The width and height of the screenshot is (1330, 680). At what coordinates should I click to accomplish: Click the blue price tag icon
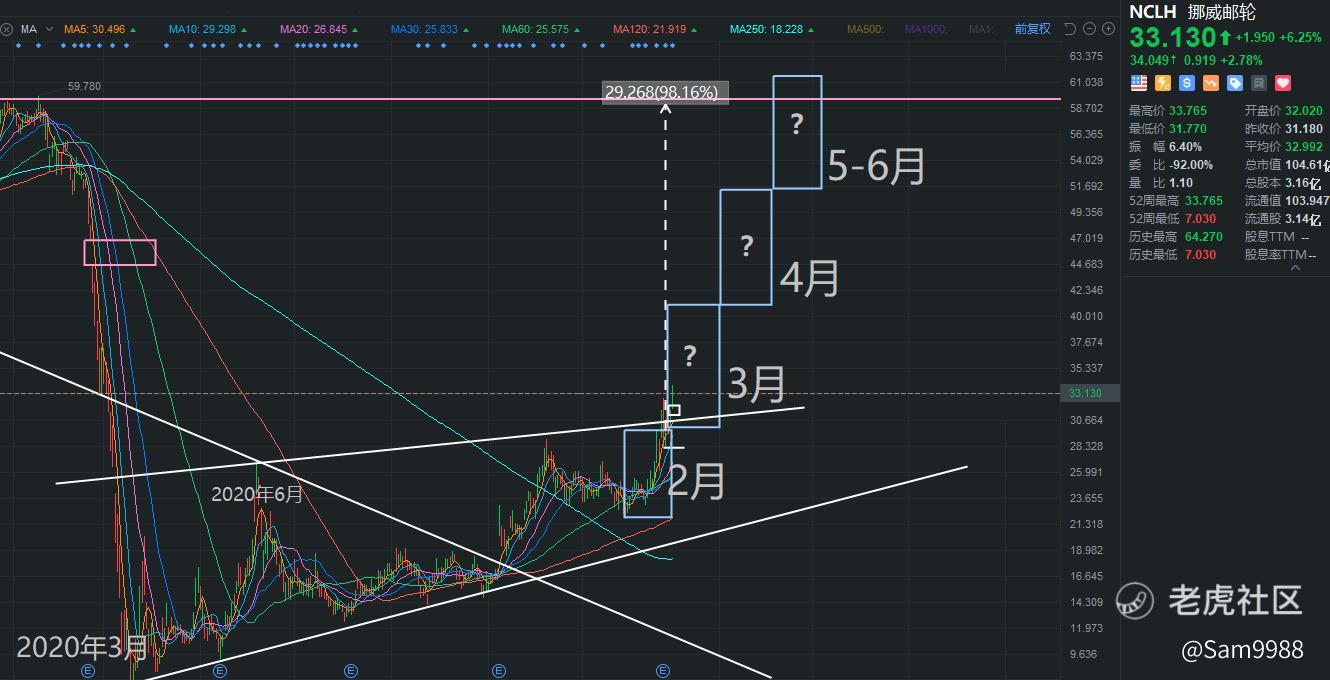[1235, 84]
